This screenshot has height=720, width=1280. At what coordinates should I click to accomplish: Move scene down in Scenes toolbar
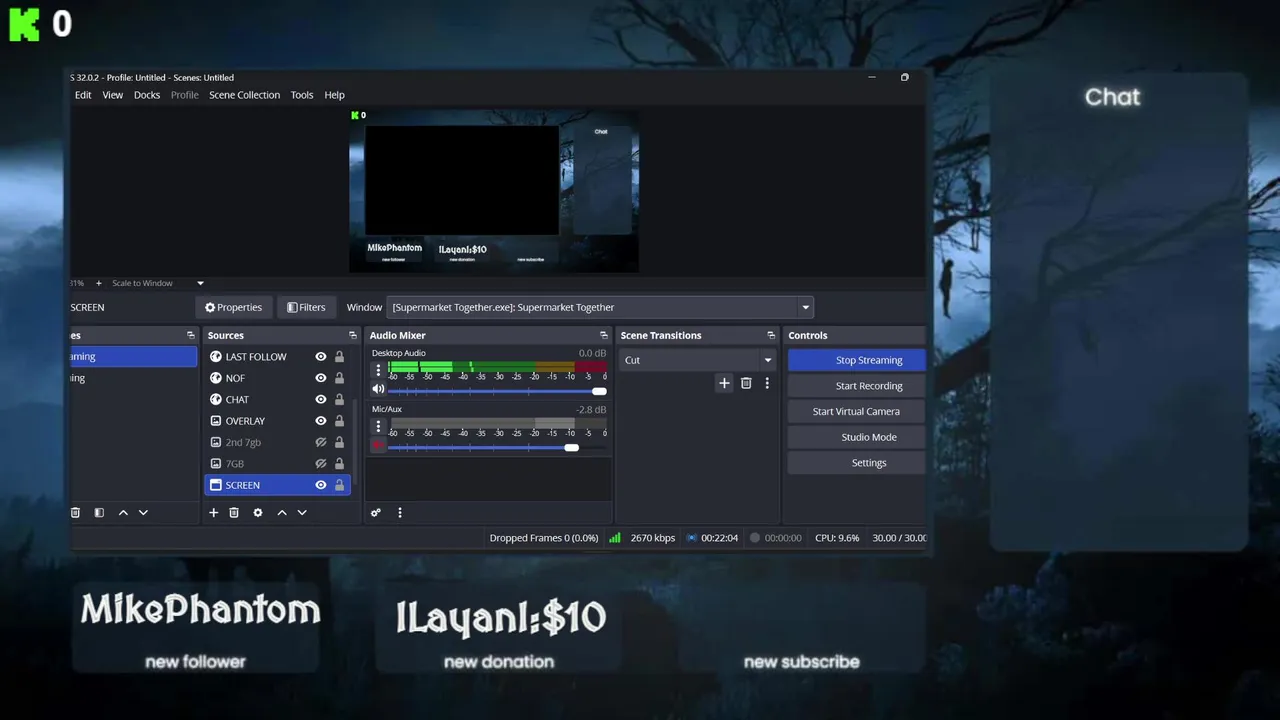[143, 513]
